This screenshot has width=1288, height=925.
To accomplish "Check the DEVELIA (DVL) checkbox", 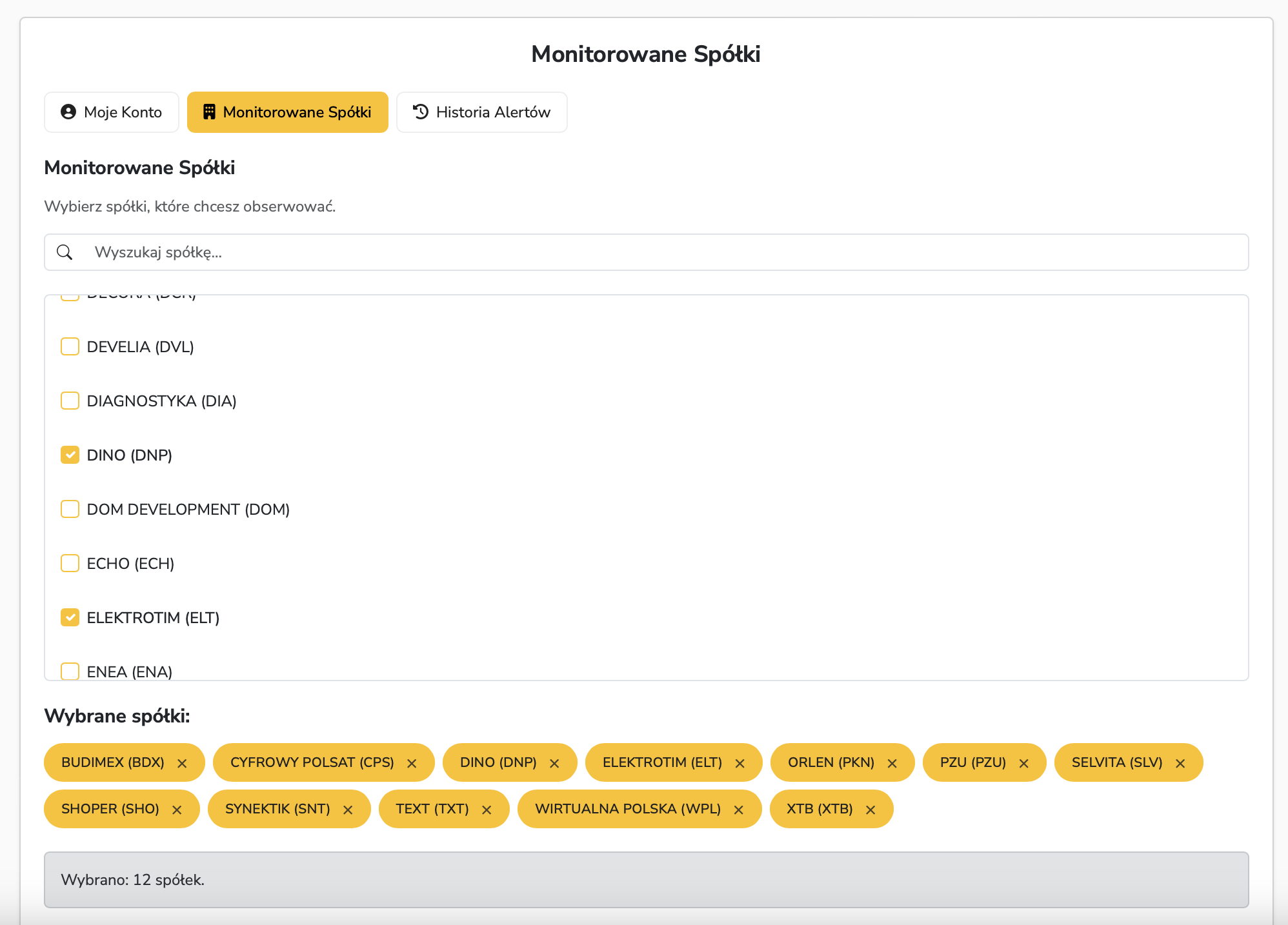I will point(70,346).
